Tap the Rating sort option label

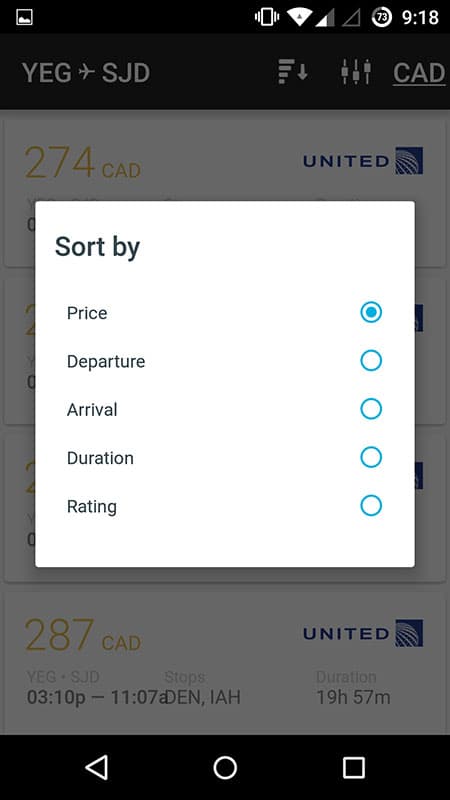[92, 507]
